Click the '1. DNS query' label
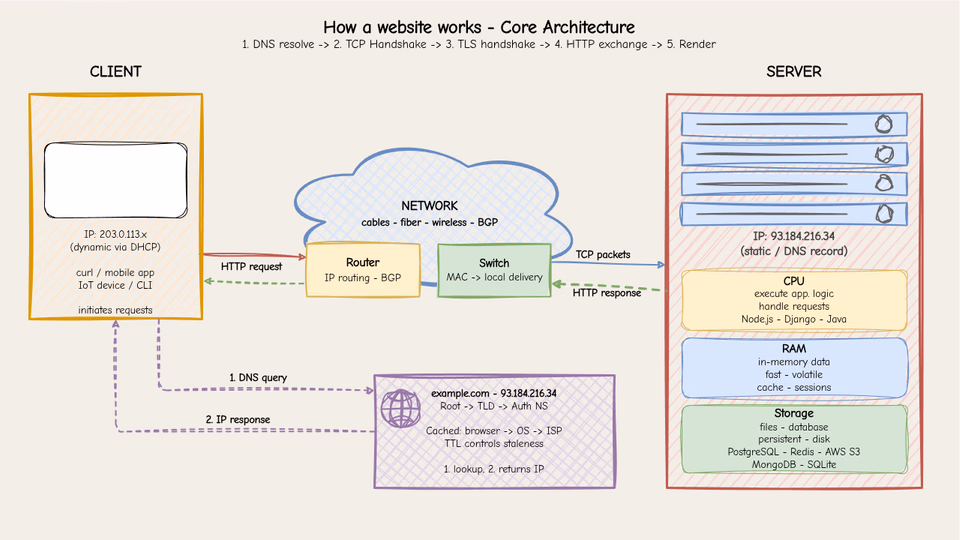960x540 pixels. [x=258, y=378]
